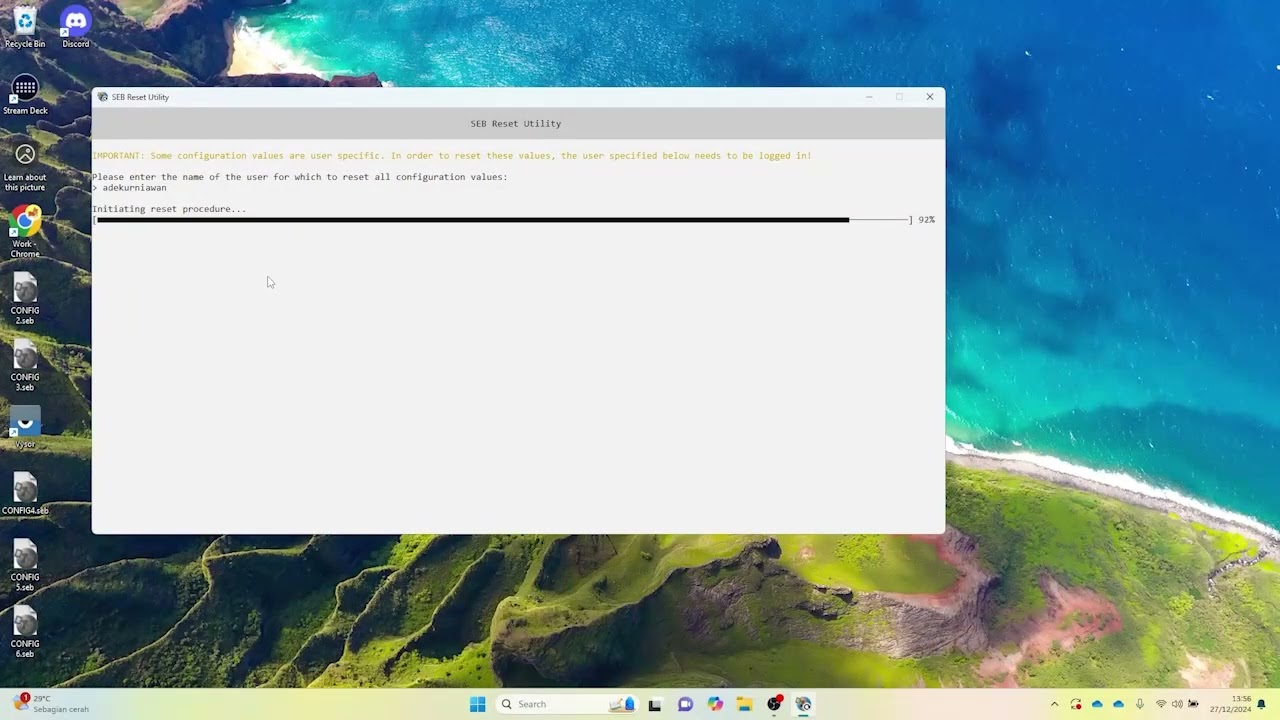
Task: Open the purple chat app on taskbar
Action: pos(685,704)
